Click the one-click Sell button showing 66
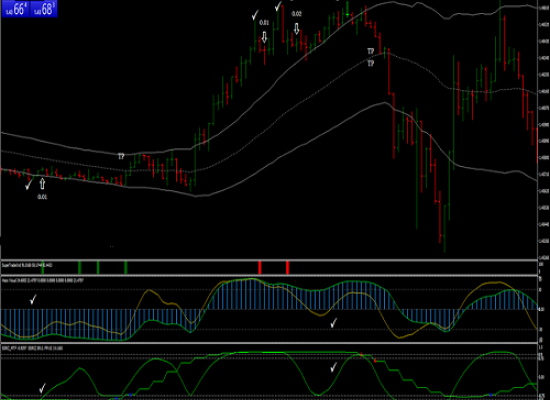550x400 pixels. pos(16,9)
